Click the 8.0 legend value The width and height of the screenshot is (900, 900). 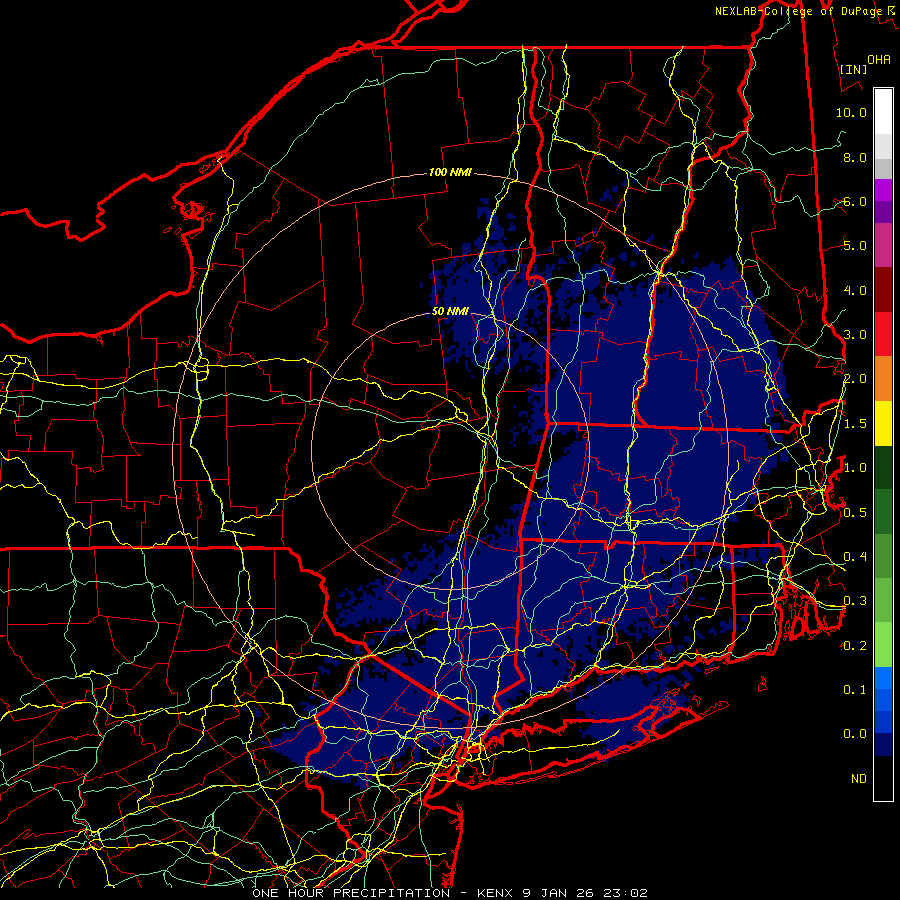point(855,157)
